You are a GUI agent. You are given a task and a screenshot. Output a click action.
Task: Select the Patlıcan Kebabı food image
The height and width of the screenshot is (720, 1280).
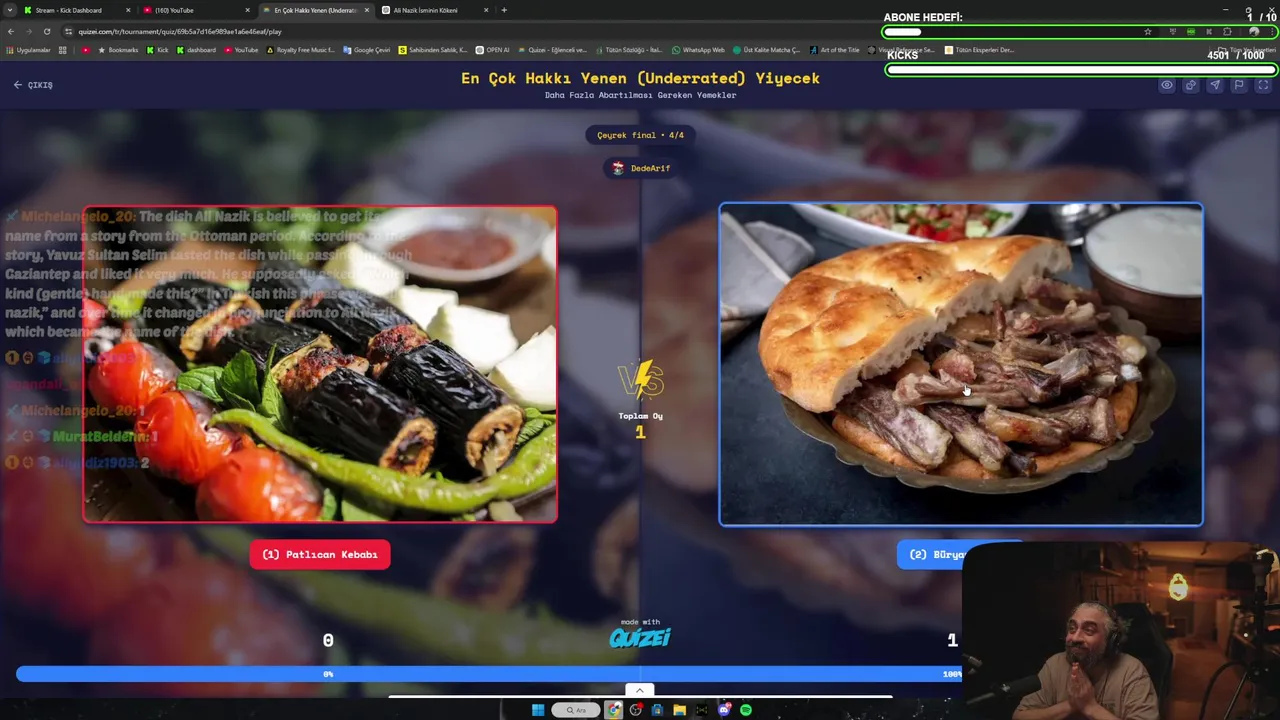click(x=320, y=364)
